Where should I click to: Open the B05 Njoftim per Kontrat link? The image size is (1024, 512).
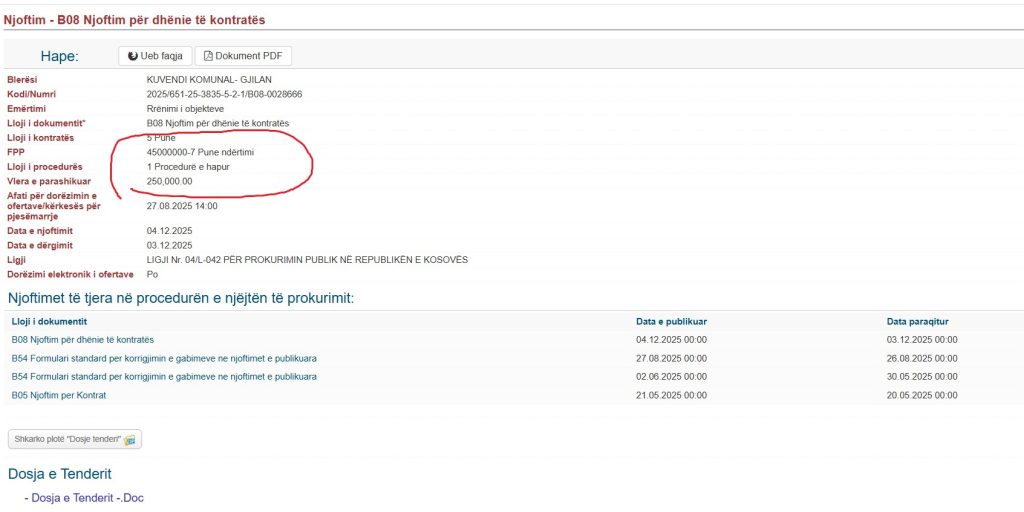click(x=59, y=395)
